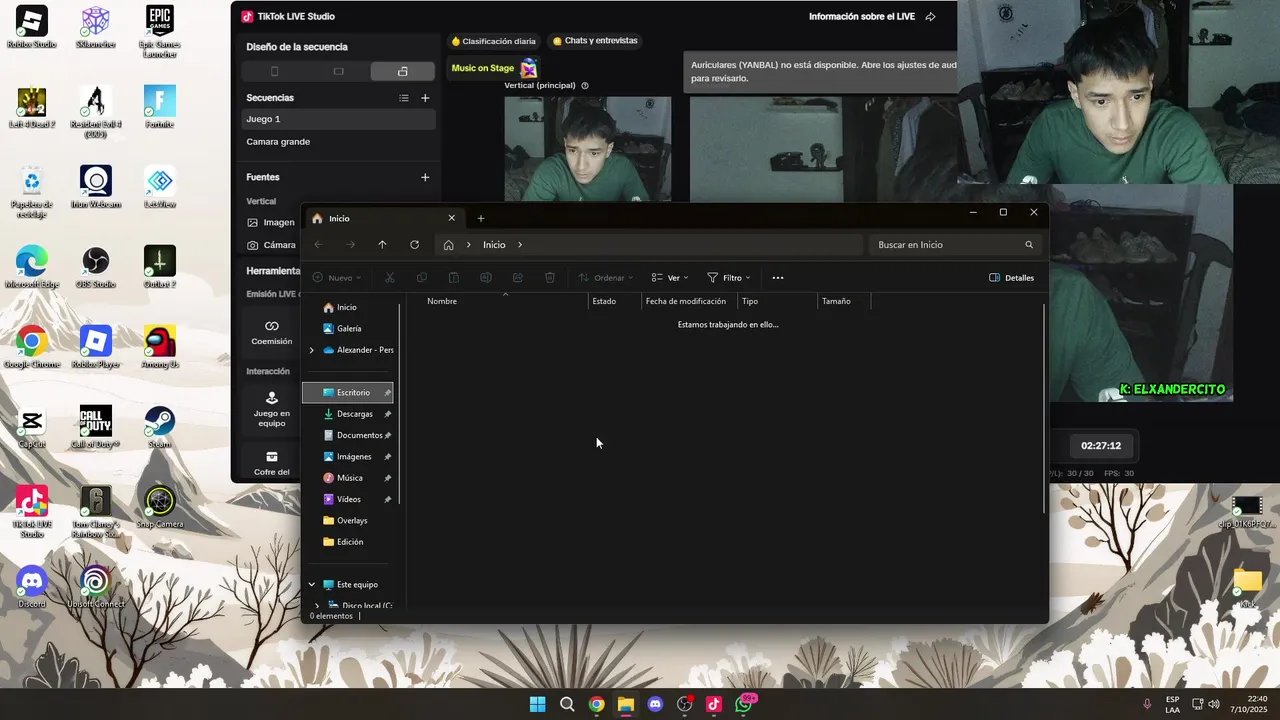Screen dimensions: 1280x720
Task: Select Inicio in the navigation pane
Action: pos(348,307)
